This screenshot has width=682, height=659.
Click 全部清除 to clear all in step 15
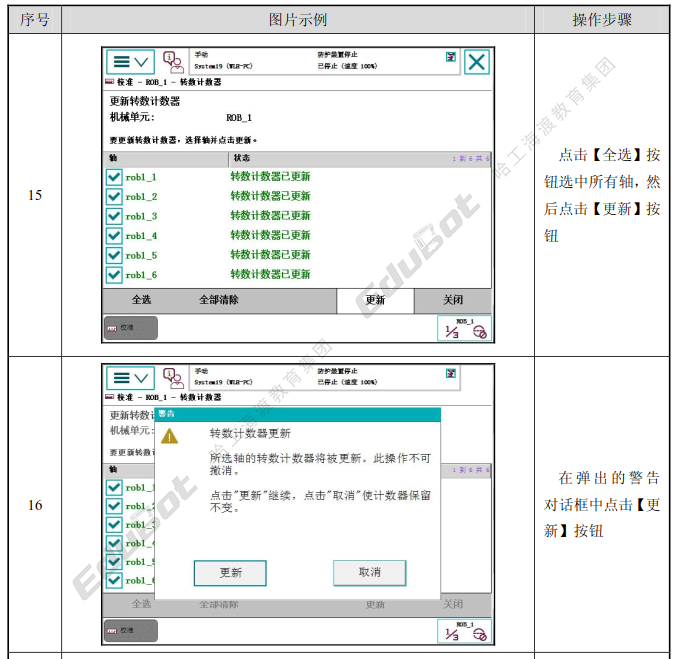point(219,300)
